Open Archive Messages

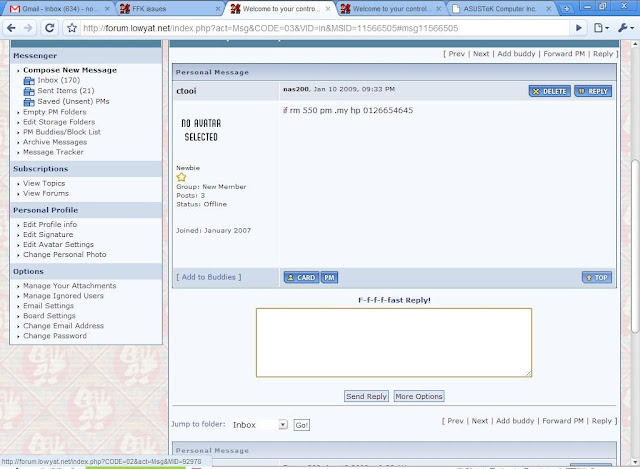(55, 142)
